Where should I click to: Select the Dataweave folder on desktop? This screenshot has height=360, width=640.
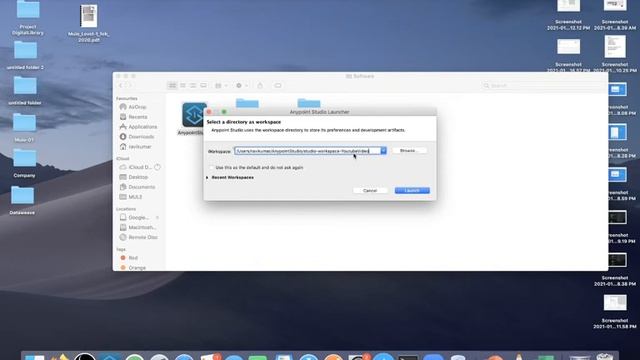(22, 195)
